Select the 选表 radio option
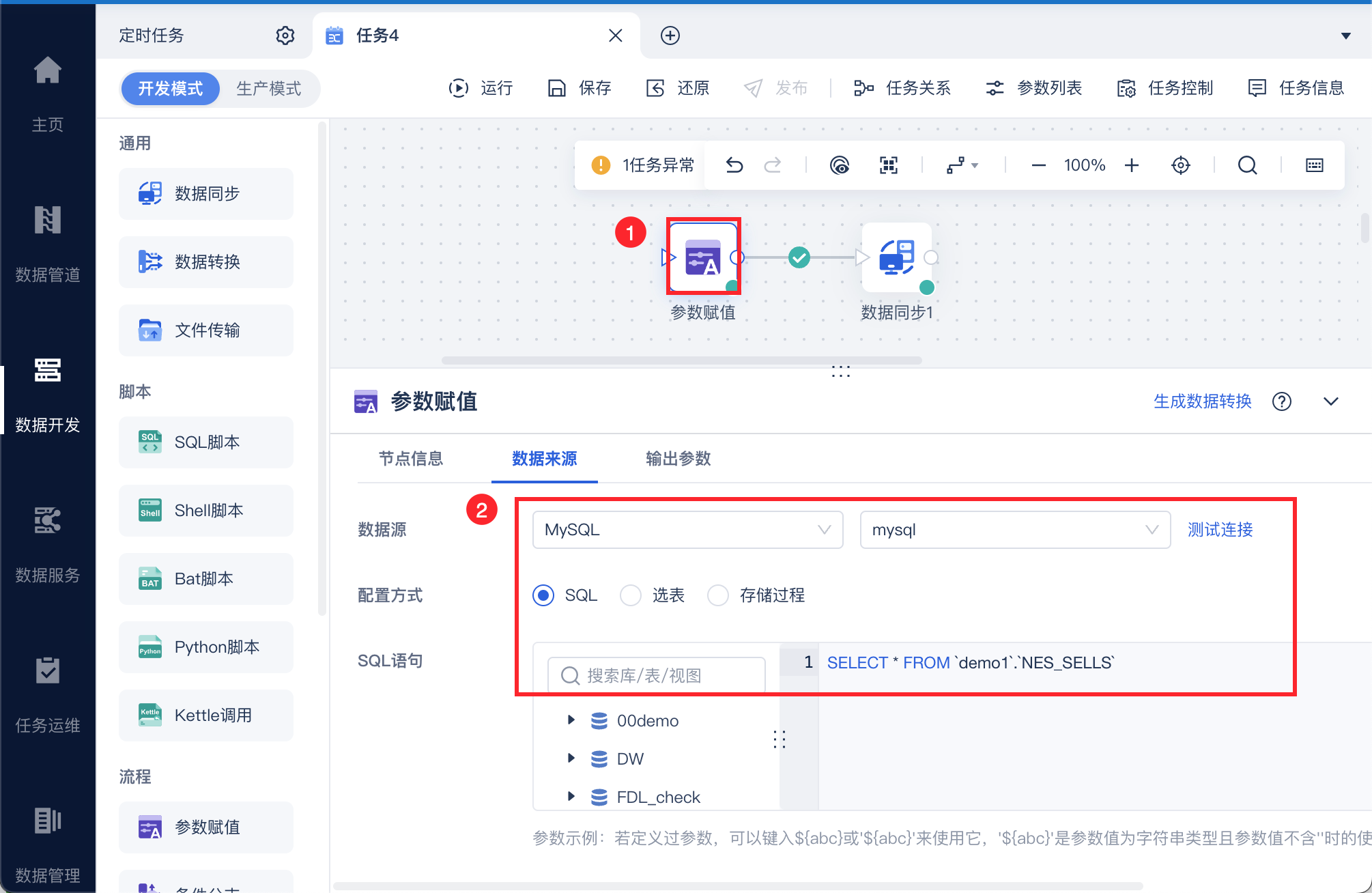This screenshot has height=893, width=1372. pyautogui.click(x=631, y=595)
